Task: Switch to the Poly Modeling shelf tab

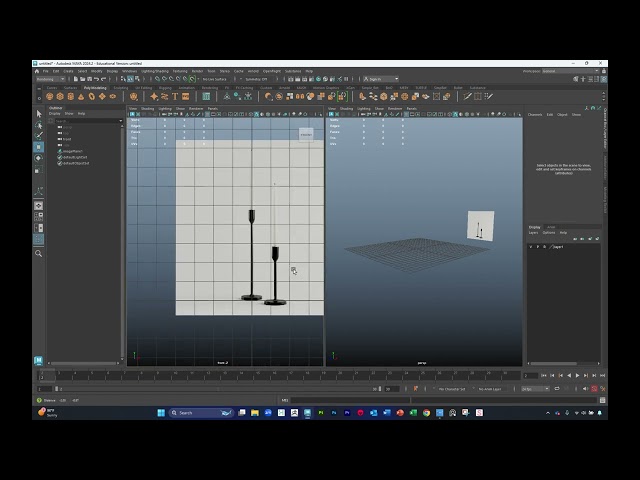Action: (x=95, y=88)
